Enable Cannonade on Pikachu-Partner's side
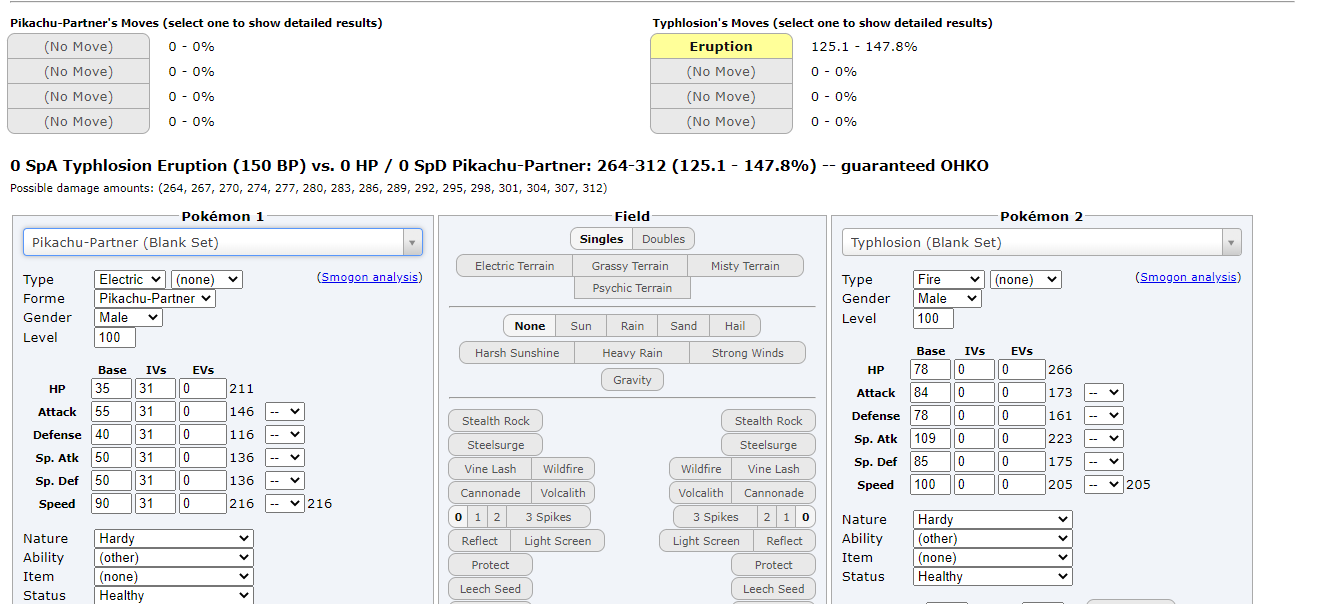This screenshot has width=1320, height=604. click(490, 493)
